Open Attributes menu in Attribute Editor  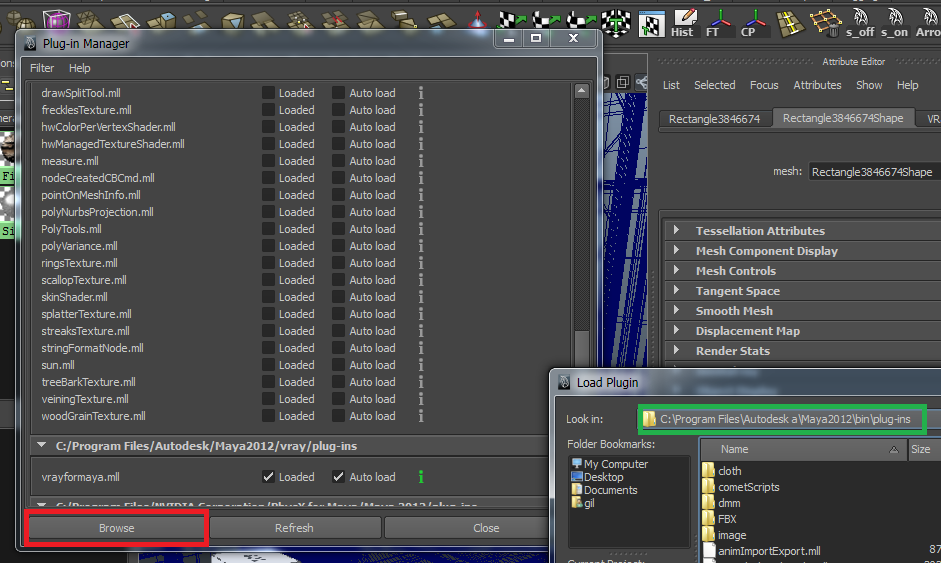pyautogui.click(x=817, y=85)
